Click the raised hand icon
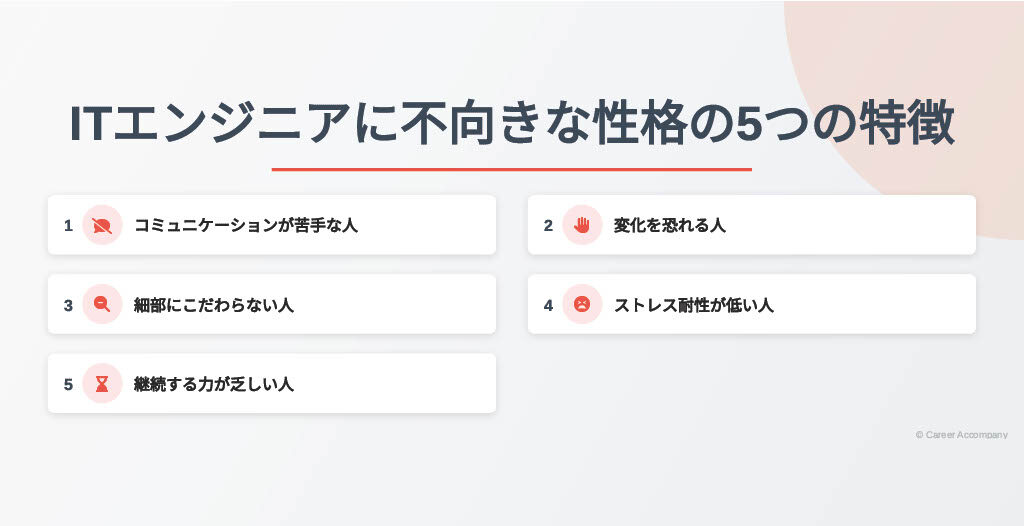Viewport: 1024px width, 526px height. click(582, 225)
